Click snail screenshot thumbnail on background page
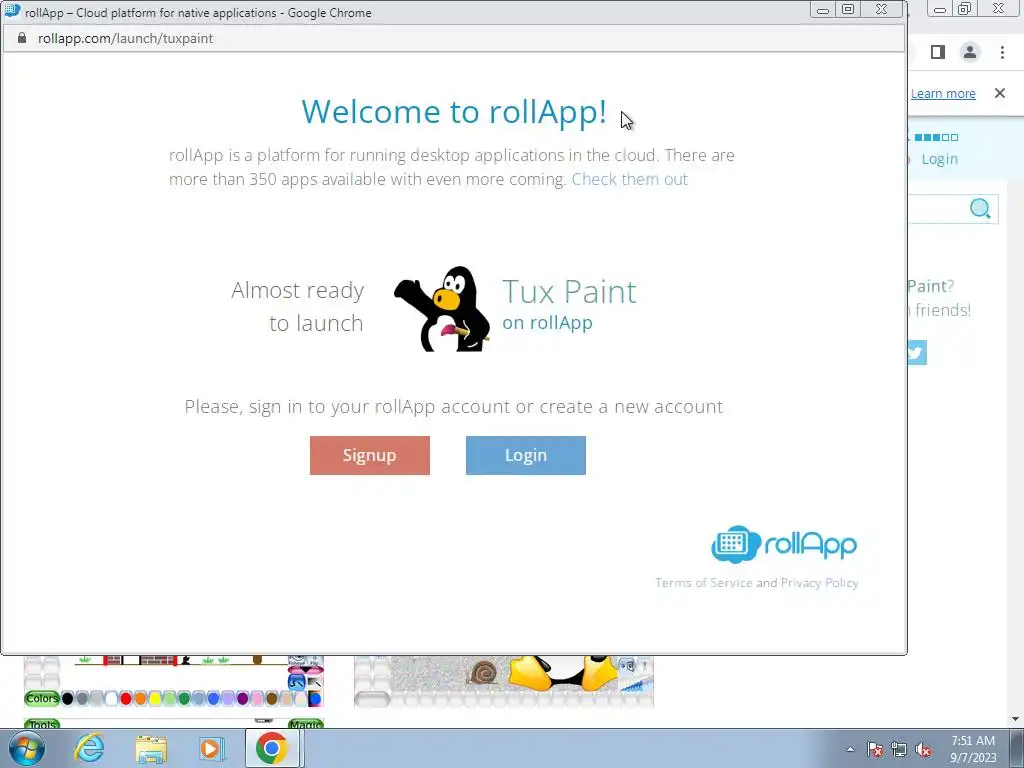The height and width of the screenshot is (768, 1024). point(504,682)
